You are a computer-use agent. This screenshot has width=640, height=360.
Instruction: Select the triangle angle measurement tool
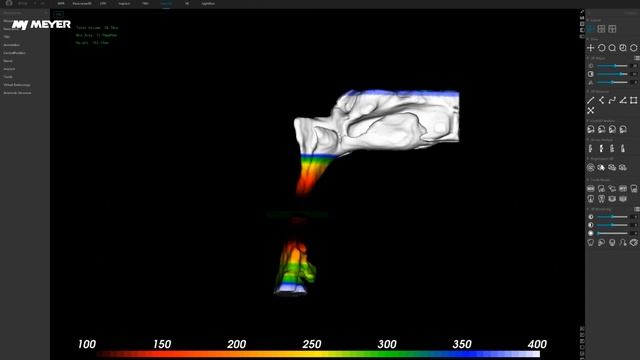pos(623,100)
